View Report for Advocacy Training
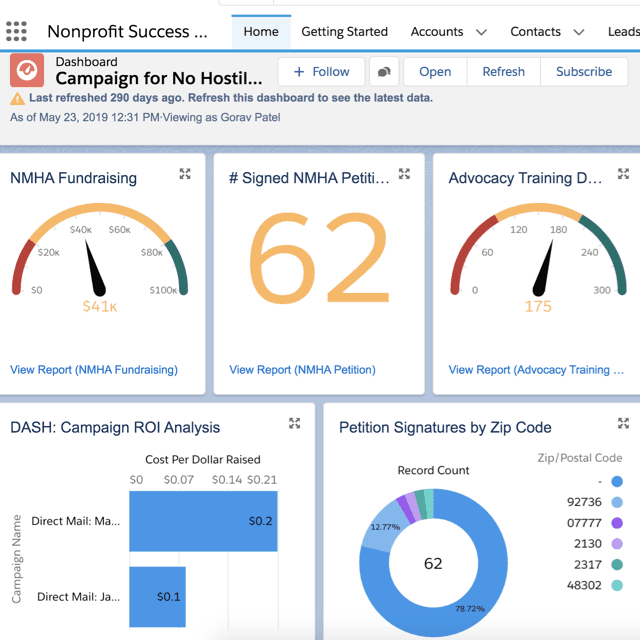The height and width of the screenshot is (640, 640). pyautogui.click(x=536, y=370)
